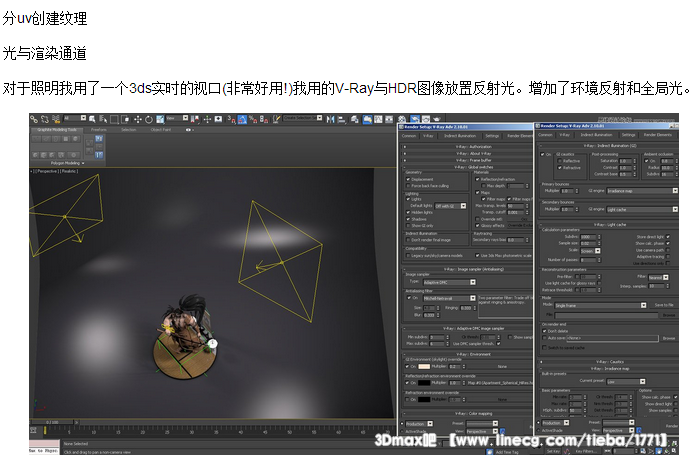Enable Switch to saved cache checkbox

point(545,348)
